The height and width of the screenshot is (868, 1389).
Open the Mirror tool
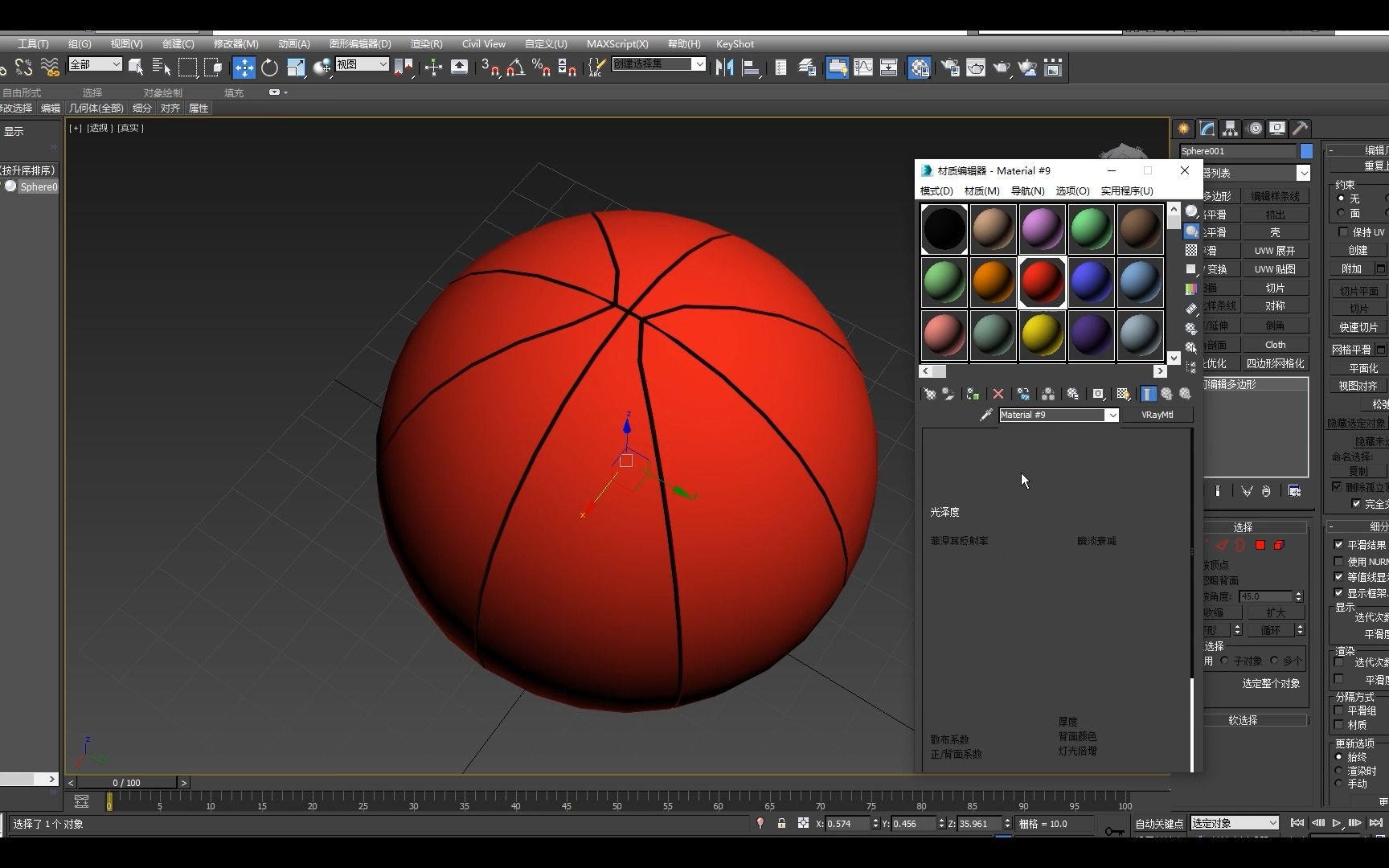[724, 68]
